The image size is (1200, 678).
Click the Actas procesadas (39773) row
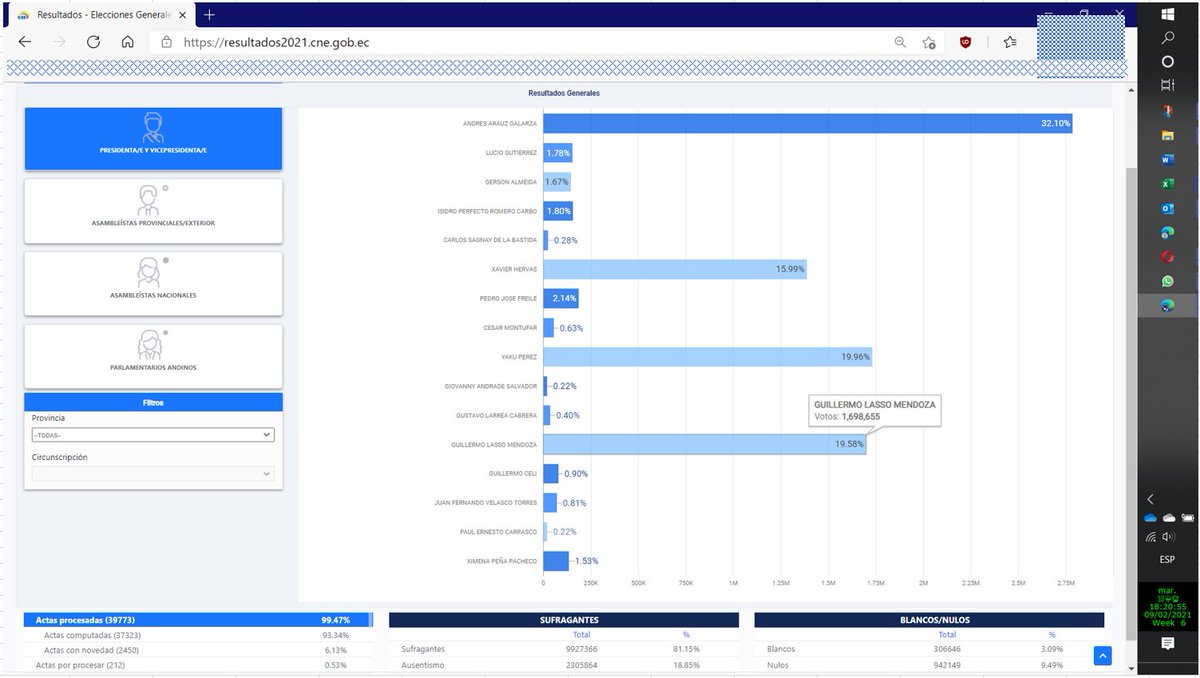pyautogui.click(x=197, y=620)
